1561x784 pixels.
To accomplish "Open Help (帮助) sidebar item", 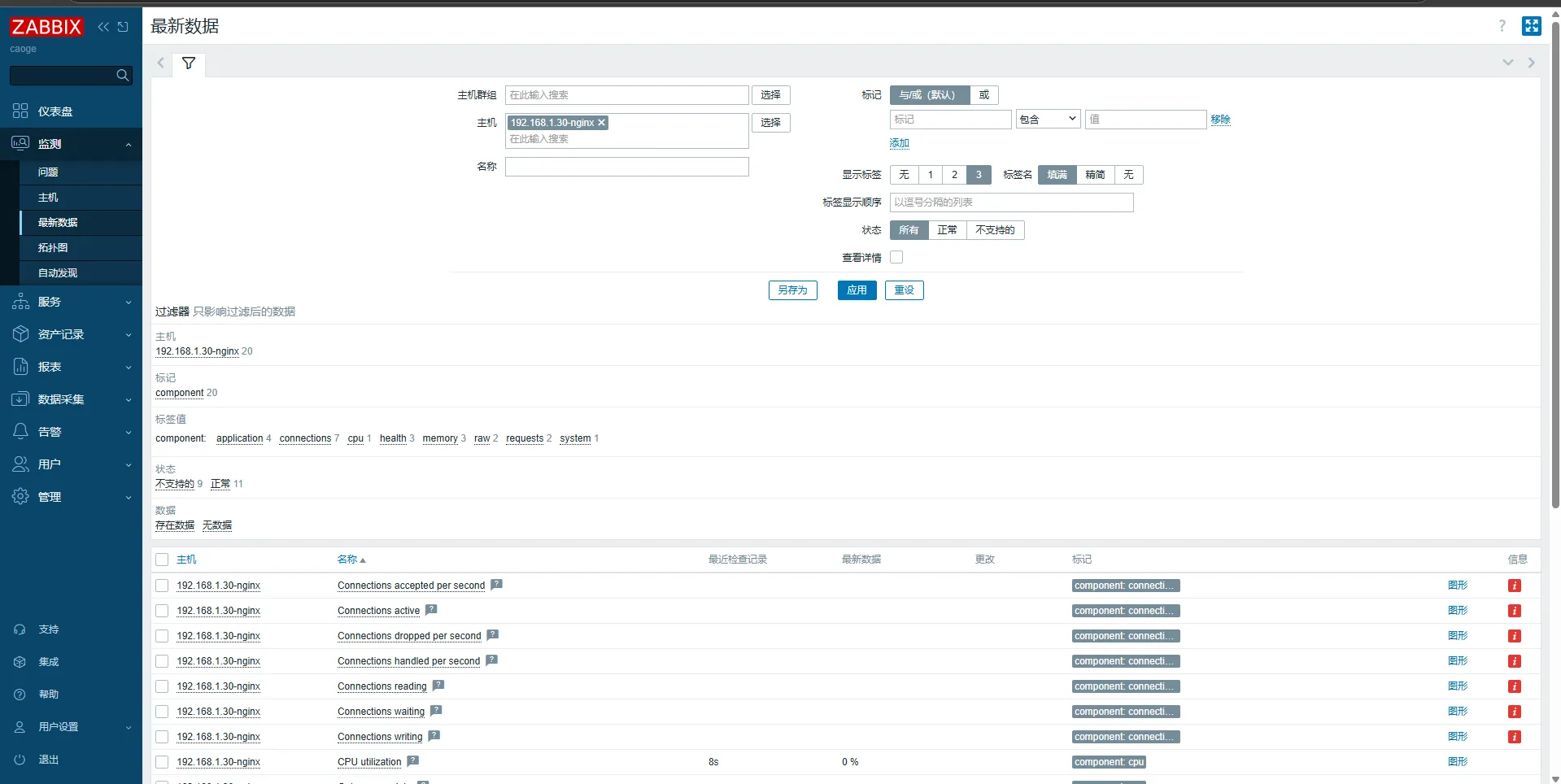I will tap(71, 695).
